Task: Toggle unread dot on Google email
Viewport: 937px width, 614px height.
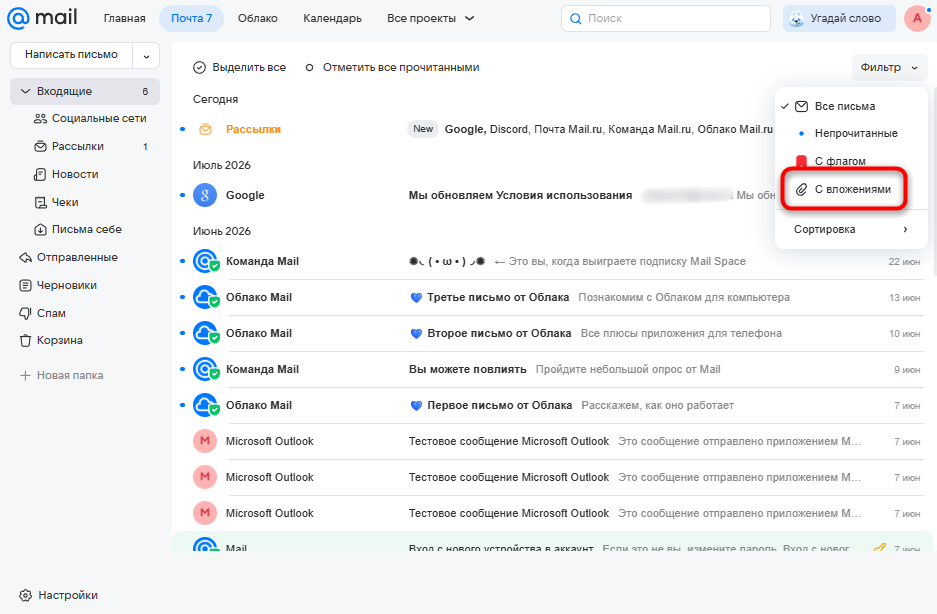Action: pyautogui.click(x=182, y=195)
